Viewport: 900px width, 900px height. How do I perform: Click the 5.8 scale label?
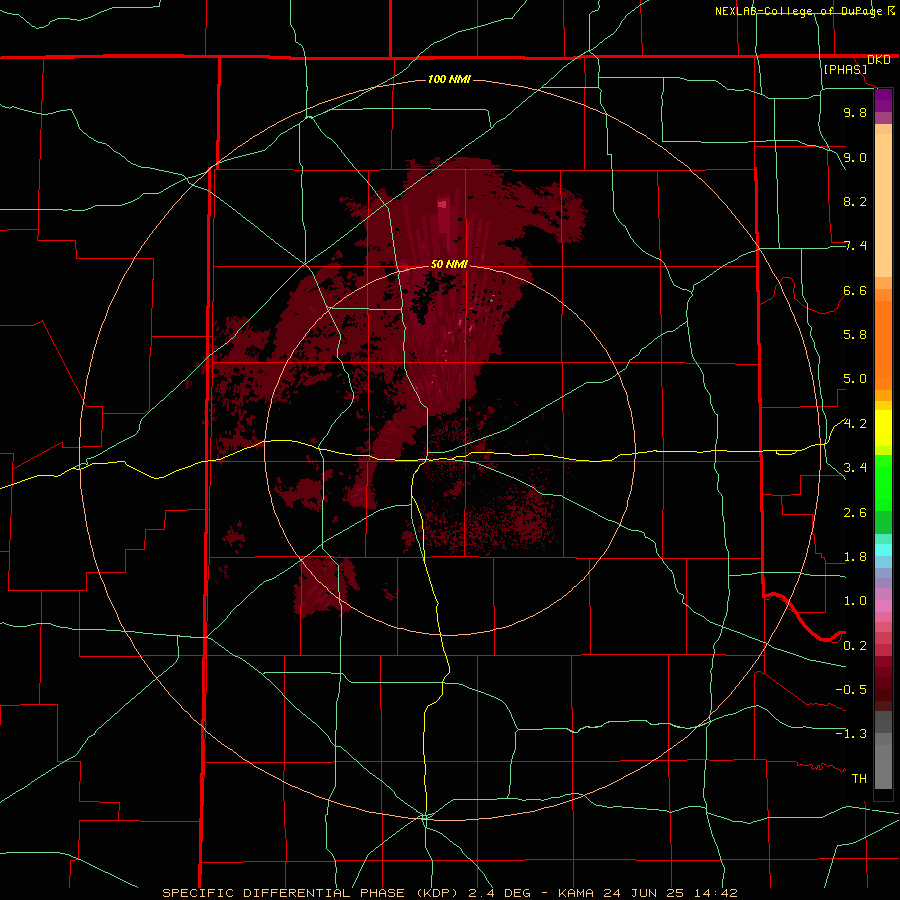[x=855, y=335]
